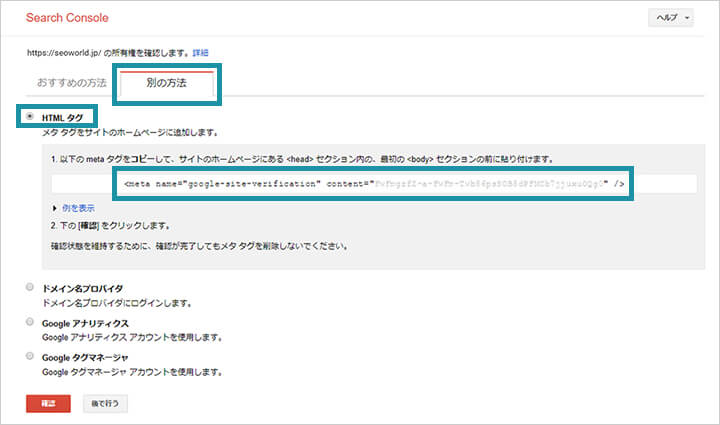The height and width of the screenshot is (425, 720).
Task: Click the 後で行う button
Action: click(105, 403)
